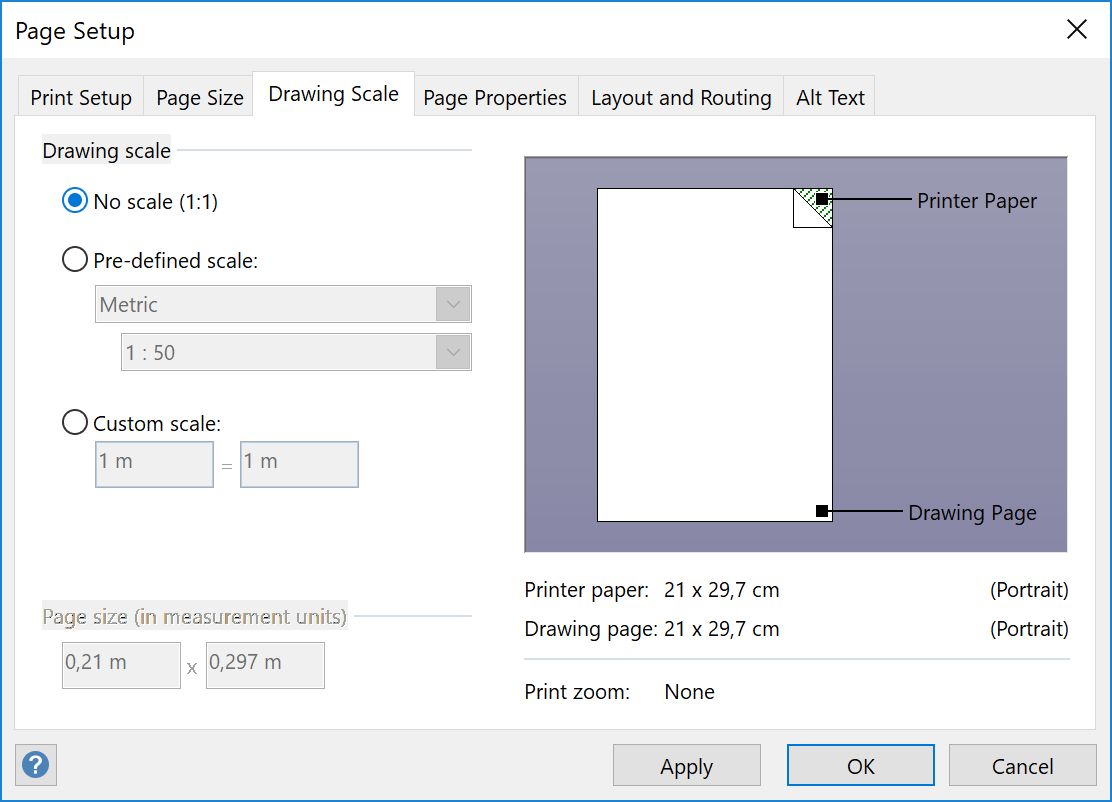Choose the Pre-defined scale radio button

(x=160, y=260)
